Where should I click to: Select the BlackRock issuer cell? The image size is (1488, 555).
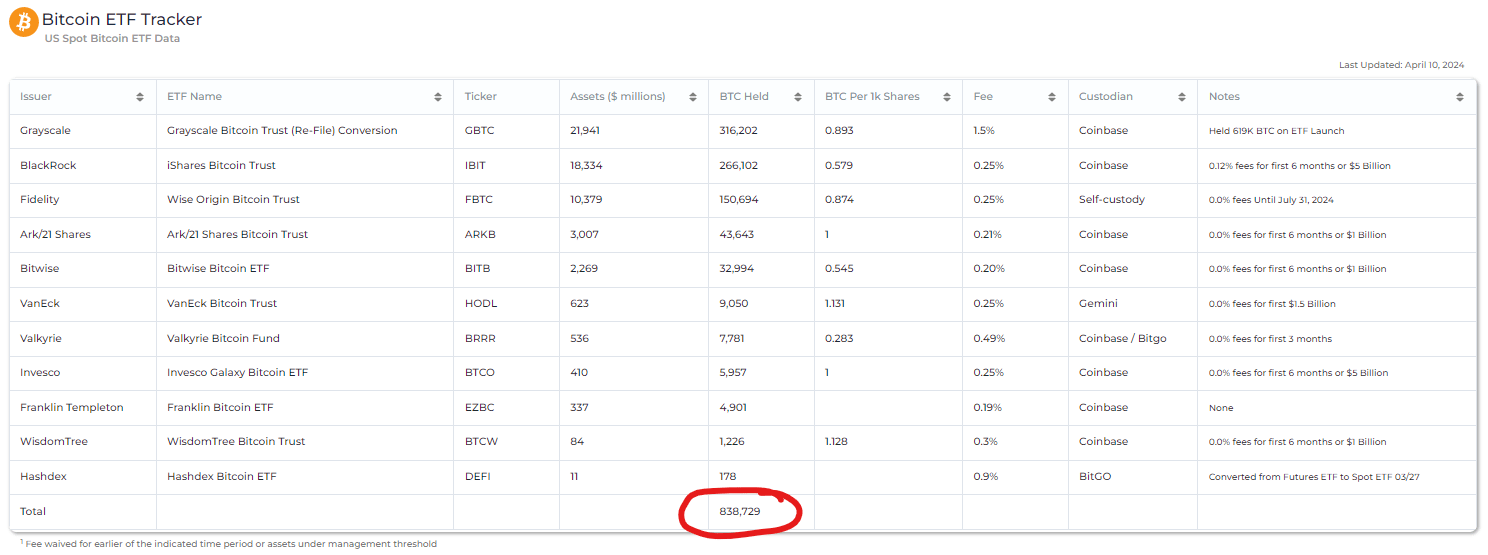point(48,165)
